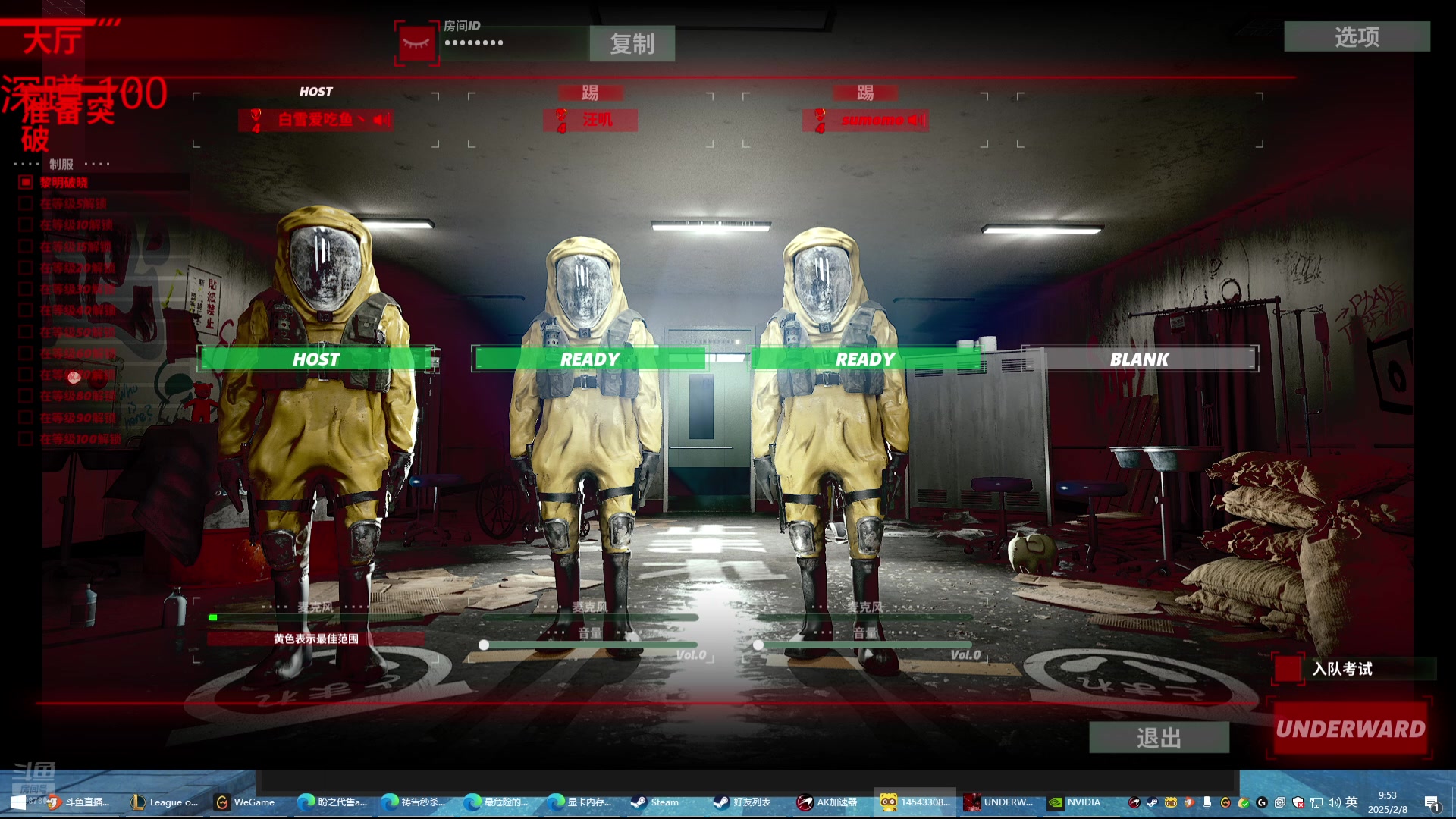Adjust the second player's volume slider knob
The width and height of the screenshot is (1456, 819).
tap(484, 645)
